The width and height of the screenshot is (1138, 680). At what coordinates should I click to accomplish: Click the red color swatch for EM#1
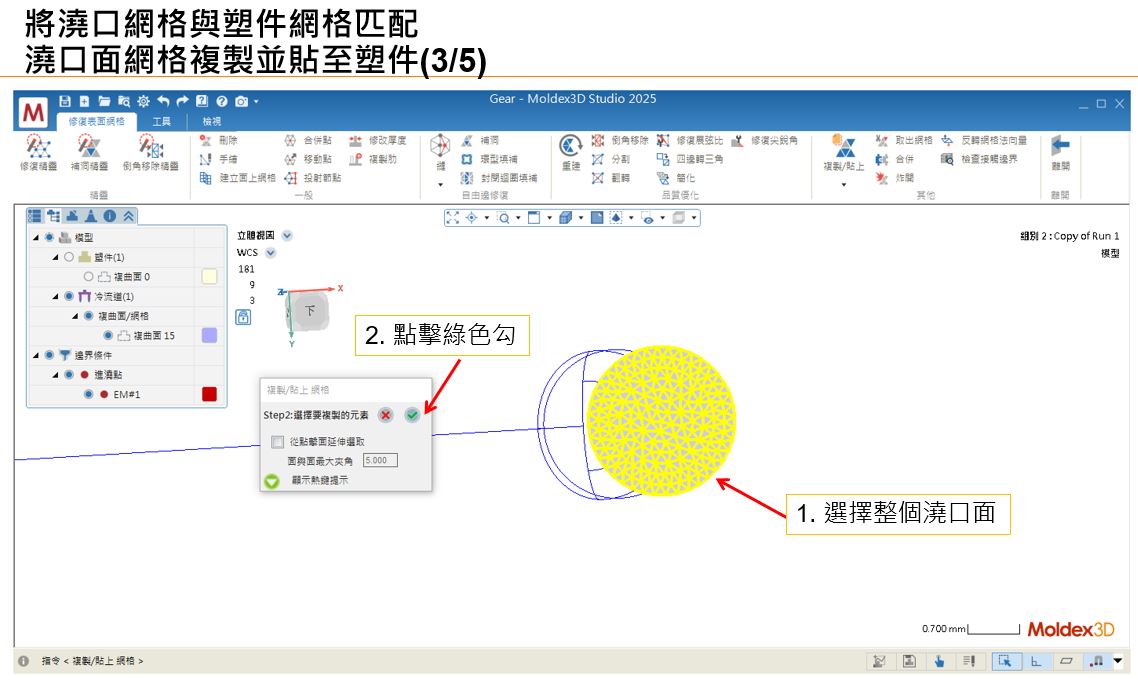tap(209, 394)
